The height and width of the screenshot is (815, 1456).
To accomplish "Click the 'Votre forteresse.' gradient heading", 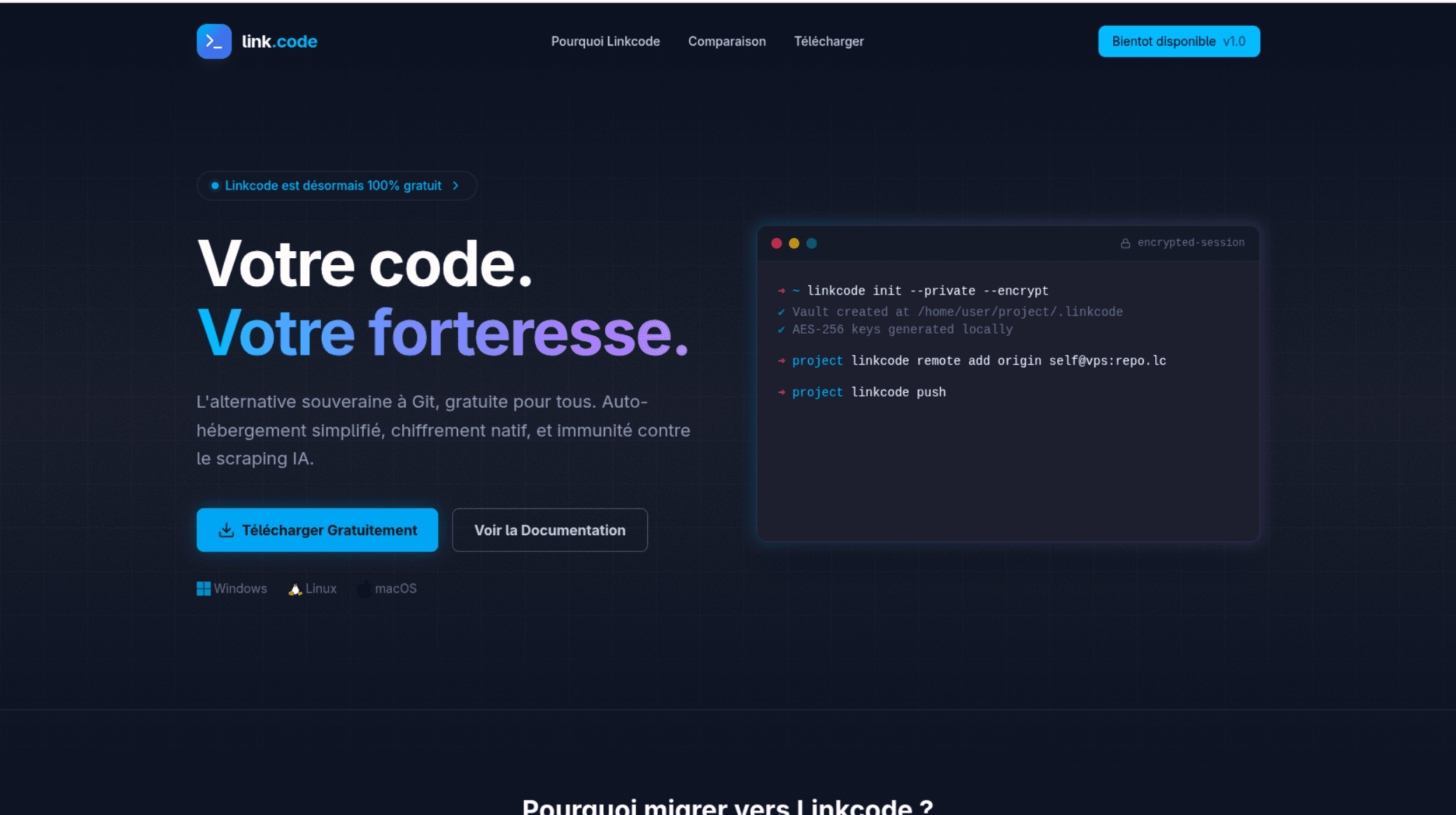I will click(442, 333).
